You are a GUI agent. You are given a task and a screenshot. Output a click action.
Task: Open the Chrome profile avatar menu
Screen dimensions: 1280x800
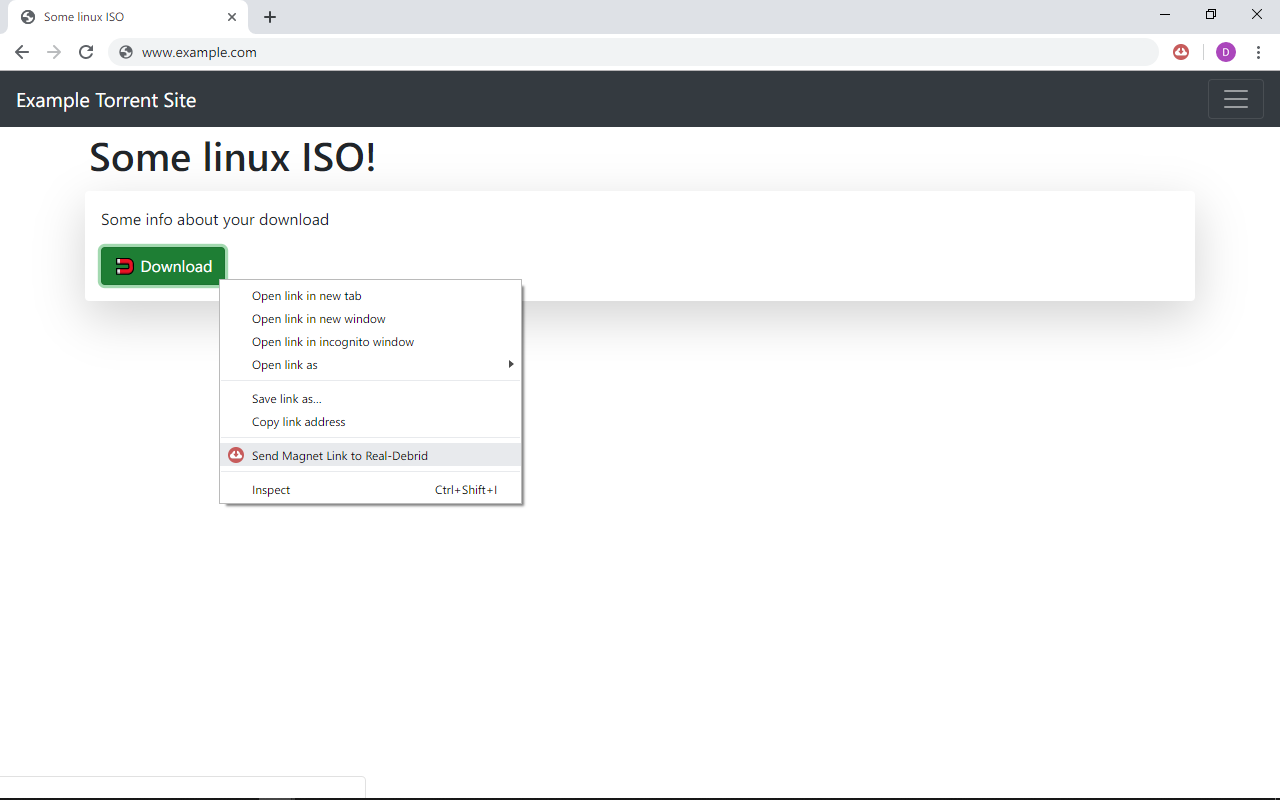1226,52
